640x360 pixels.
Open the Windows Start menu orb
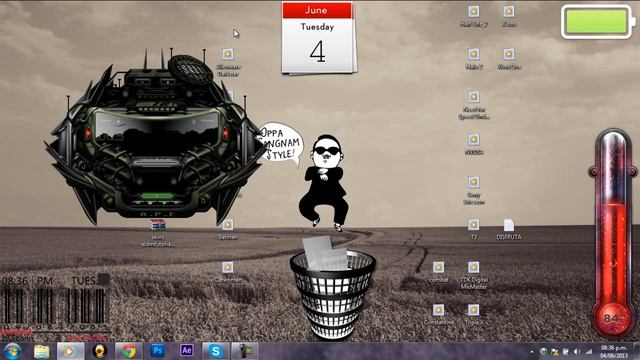[x=12, y=351]
